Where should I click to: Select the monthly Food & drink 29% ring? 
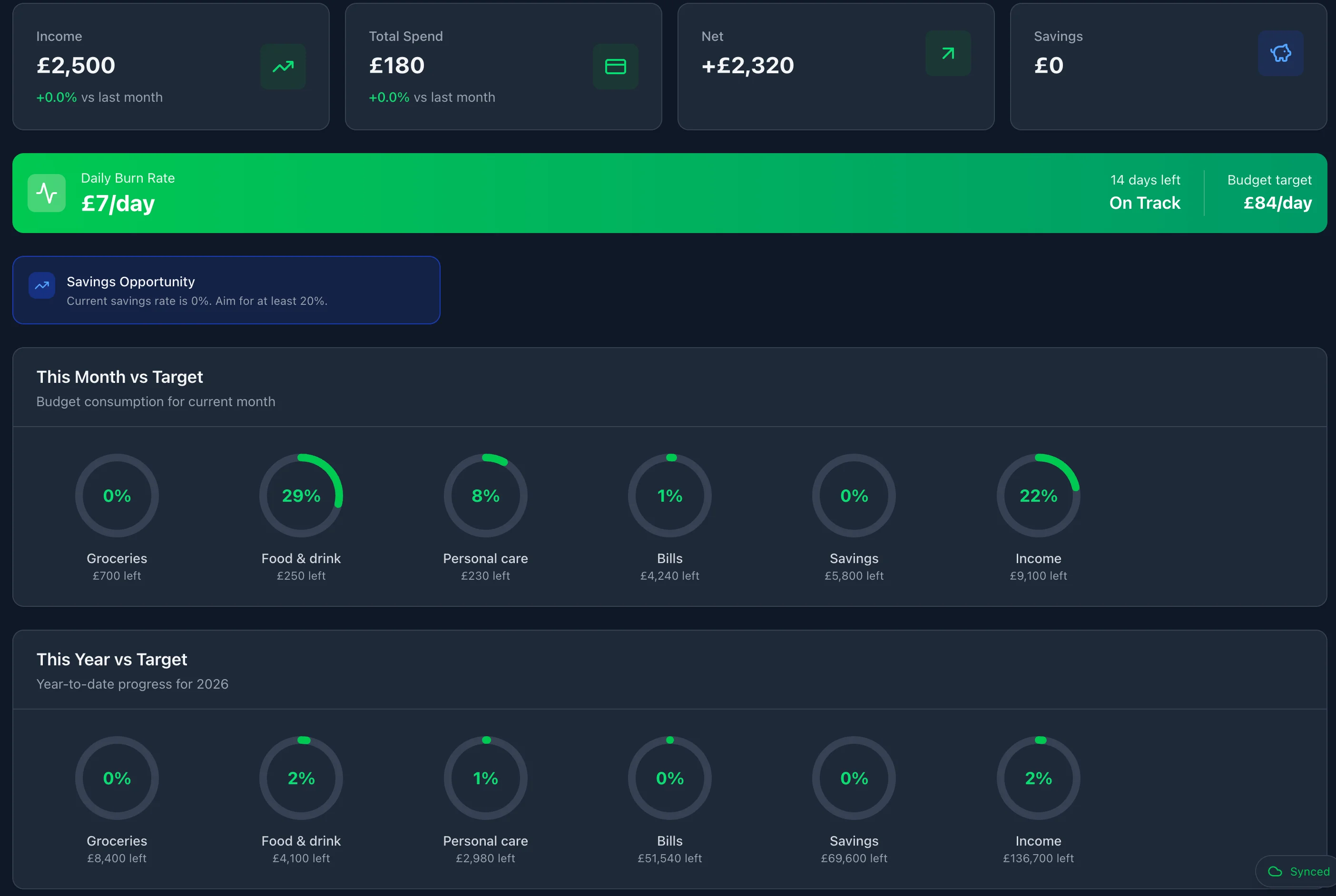tap(301, 496)
